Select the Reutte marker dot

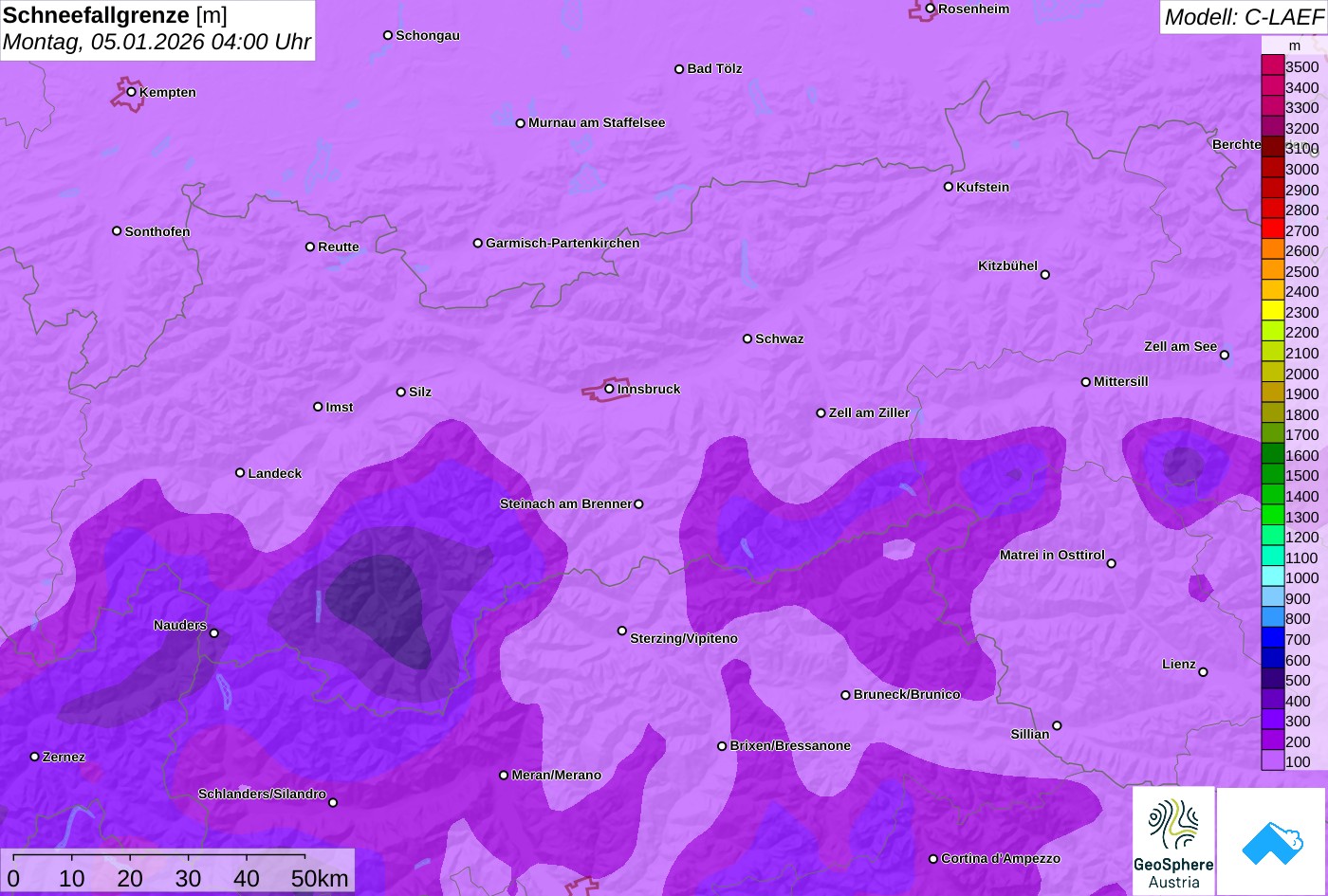click(310, 247)
